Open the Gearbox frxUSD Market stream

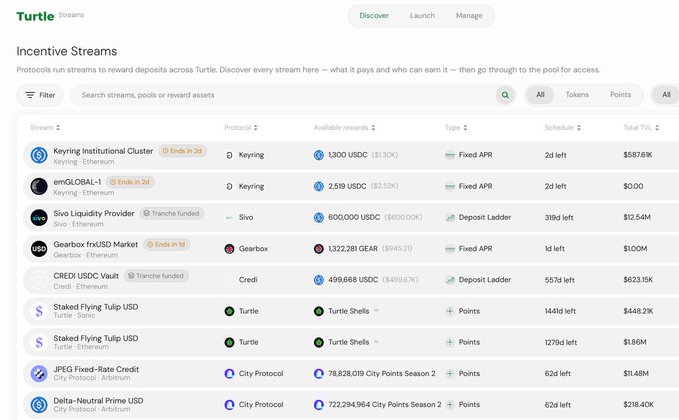point(95,244)
